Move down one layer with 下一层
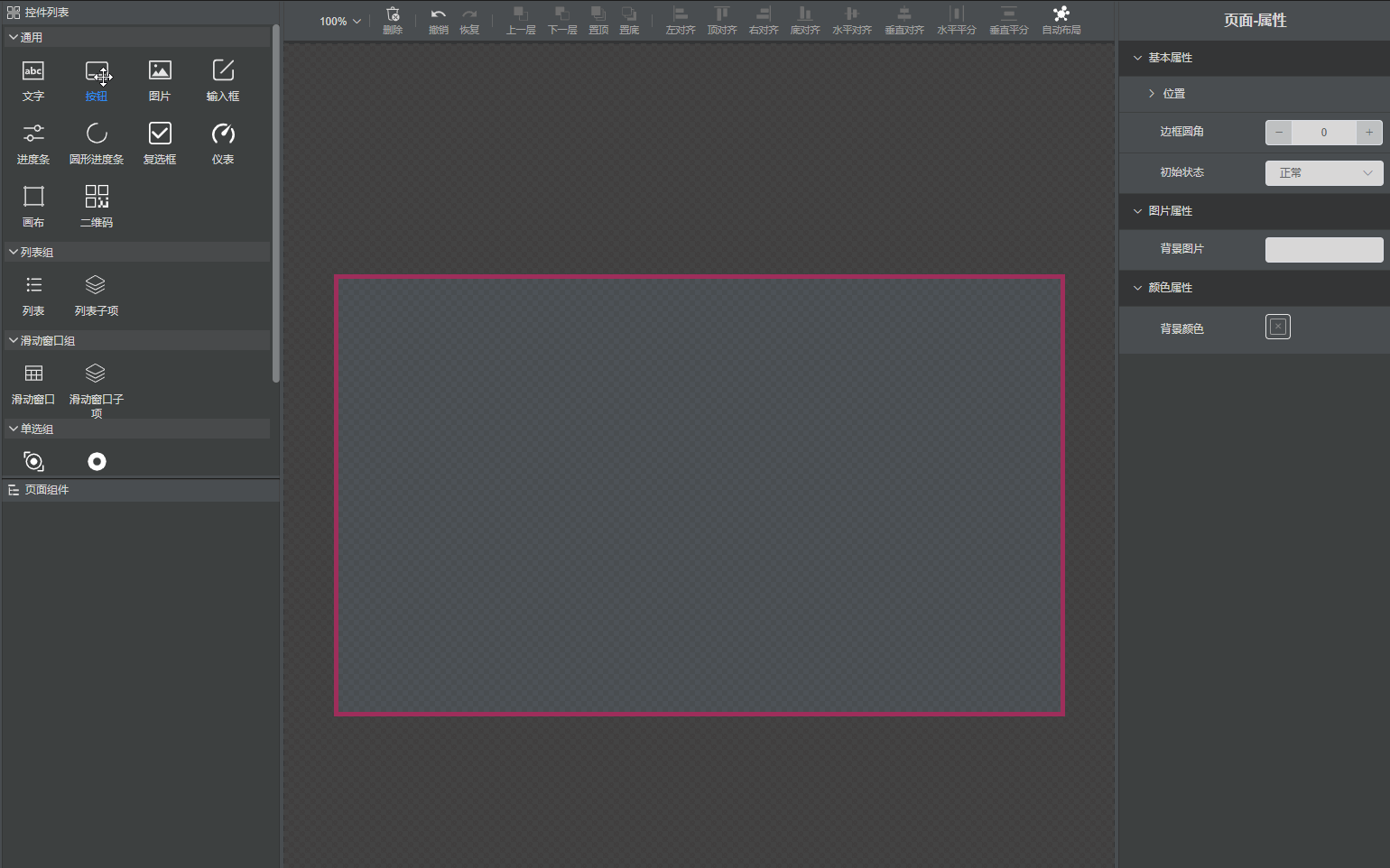This screenshot has width=1390, height=868. pos(562,20)
